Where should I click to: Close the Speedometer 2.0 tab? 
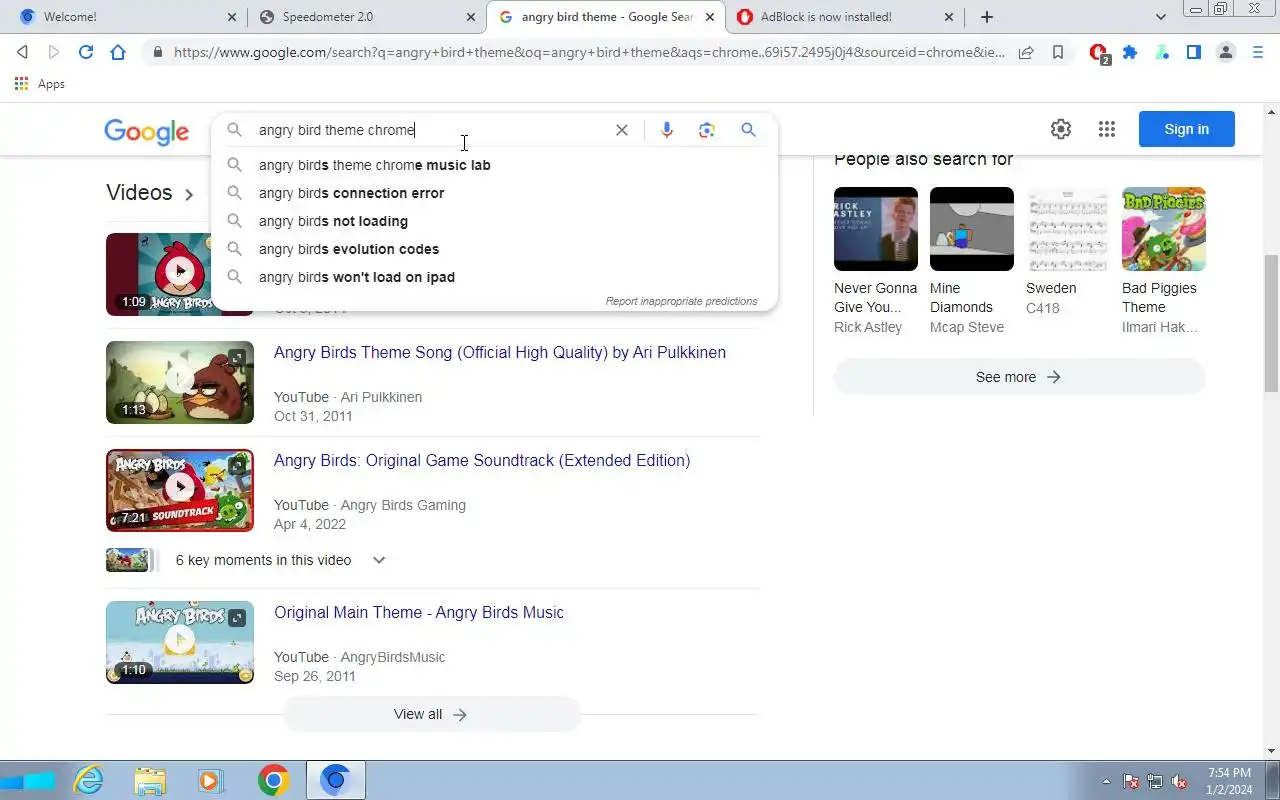[471, 17]
